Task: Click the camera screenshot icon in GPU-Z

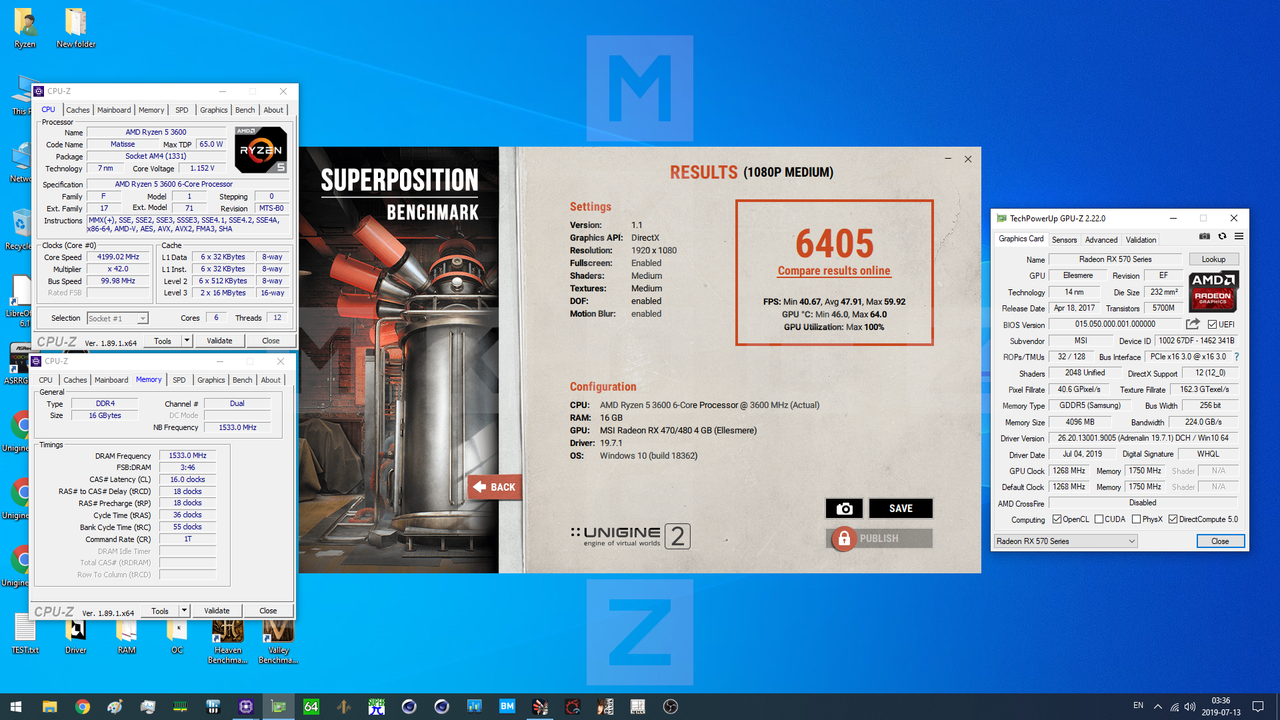Action: pyautogui.click(x=1204, y=236)
